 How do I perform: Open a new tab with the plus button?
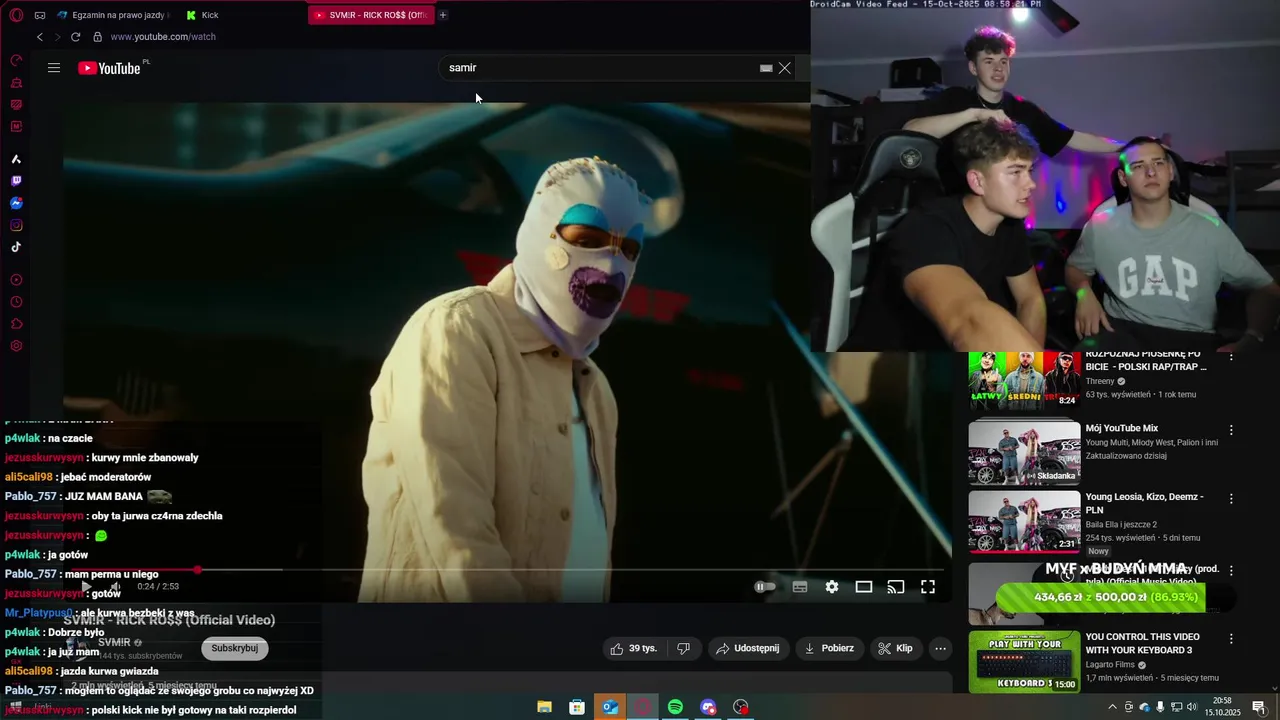pos(443,15)
